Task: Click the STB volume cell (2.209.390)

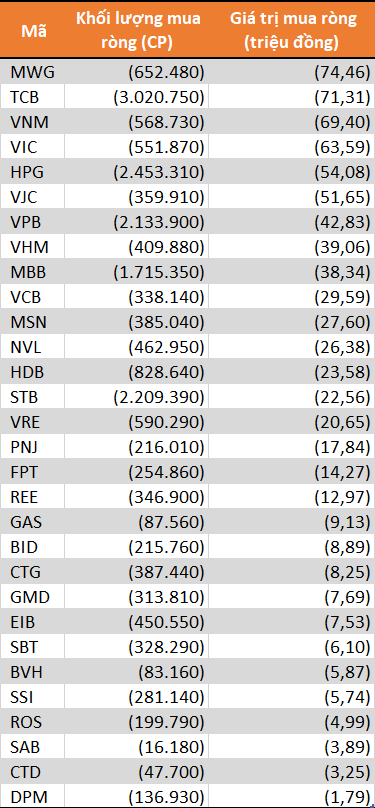Action: 137,397
